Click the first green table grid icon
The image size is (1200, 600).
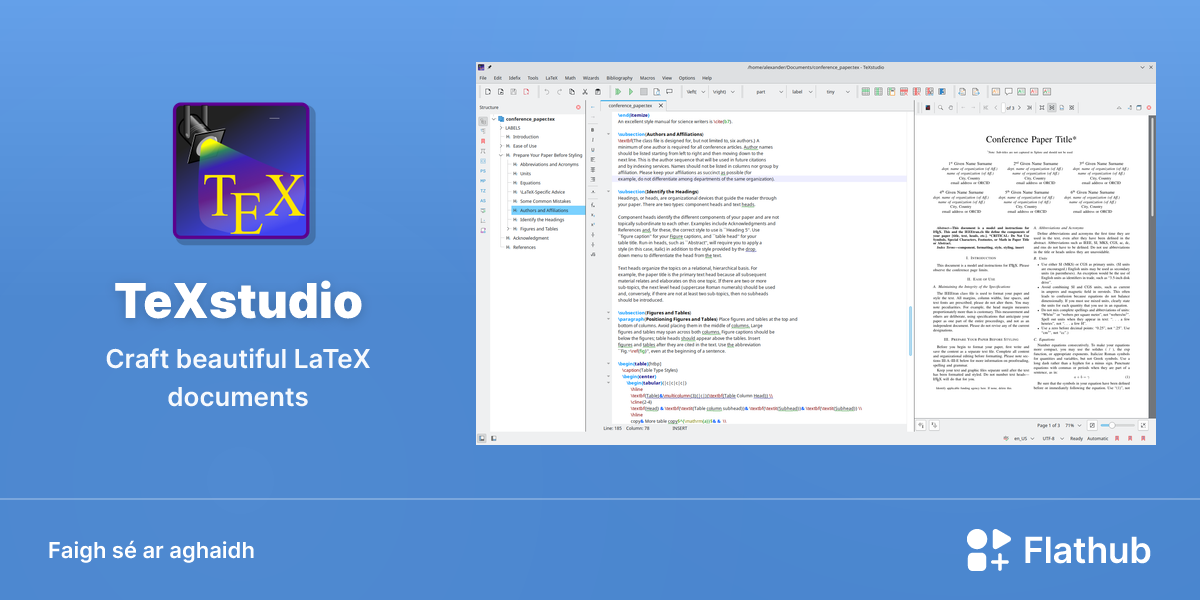click(x=866, y=92)
